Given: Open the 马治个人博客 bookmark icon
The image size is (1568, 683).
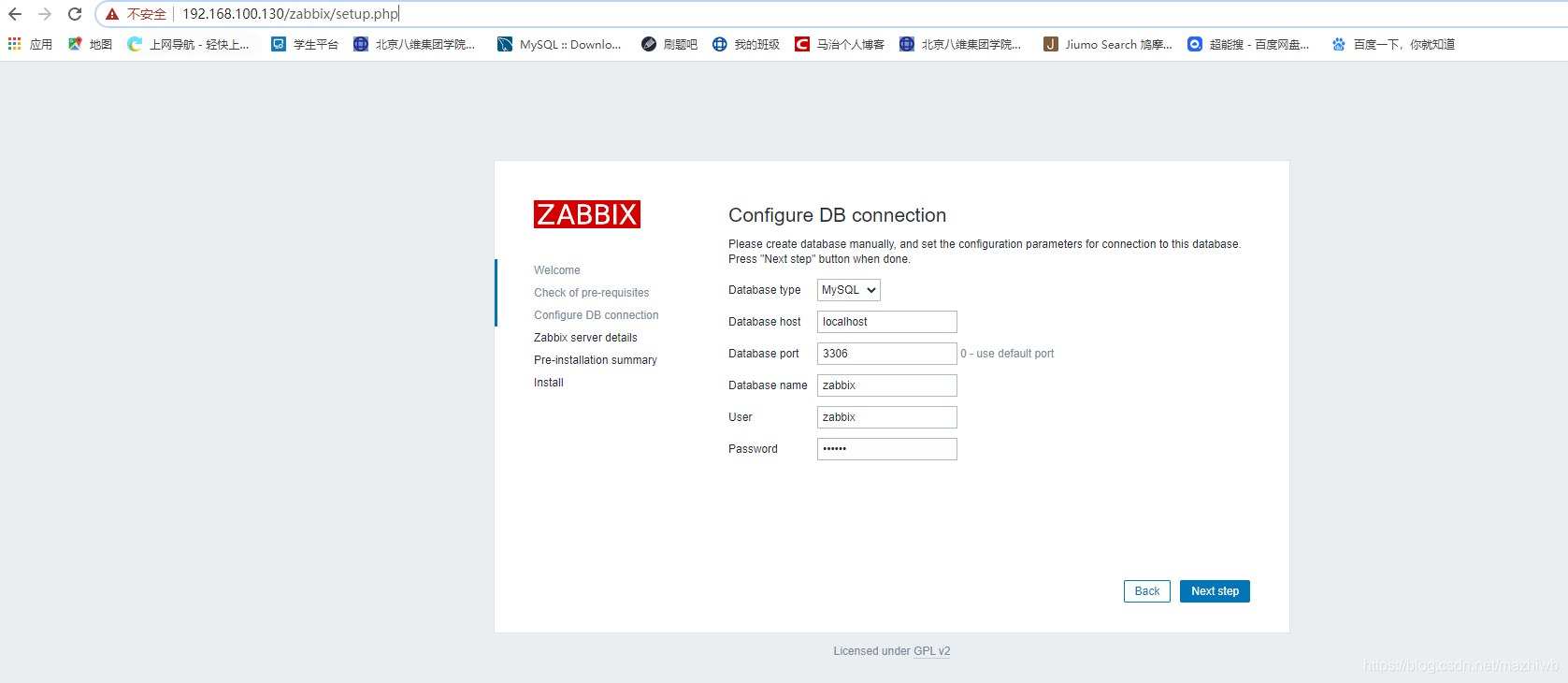Looking at the screenshot, I should tap(802, 44).
